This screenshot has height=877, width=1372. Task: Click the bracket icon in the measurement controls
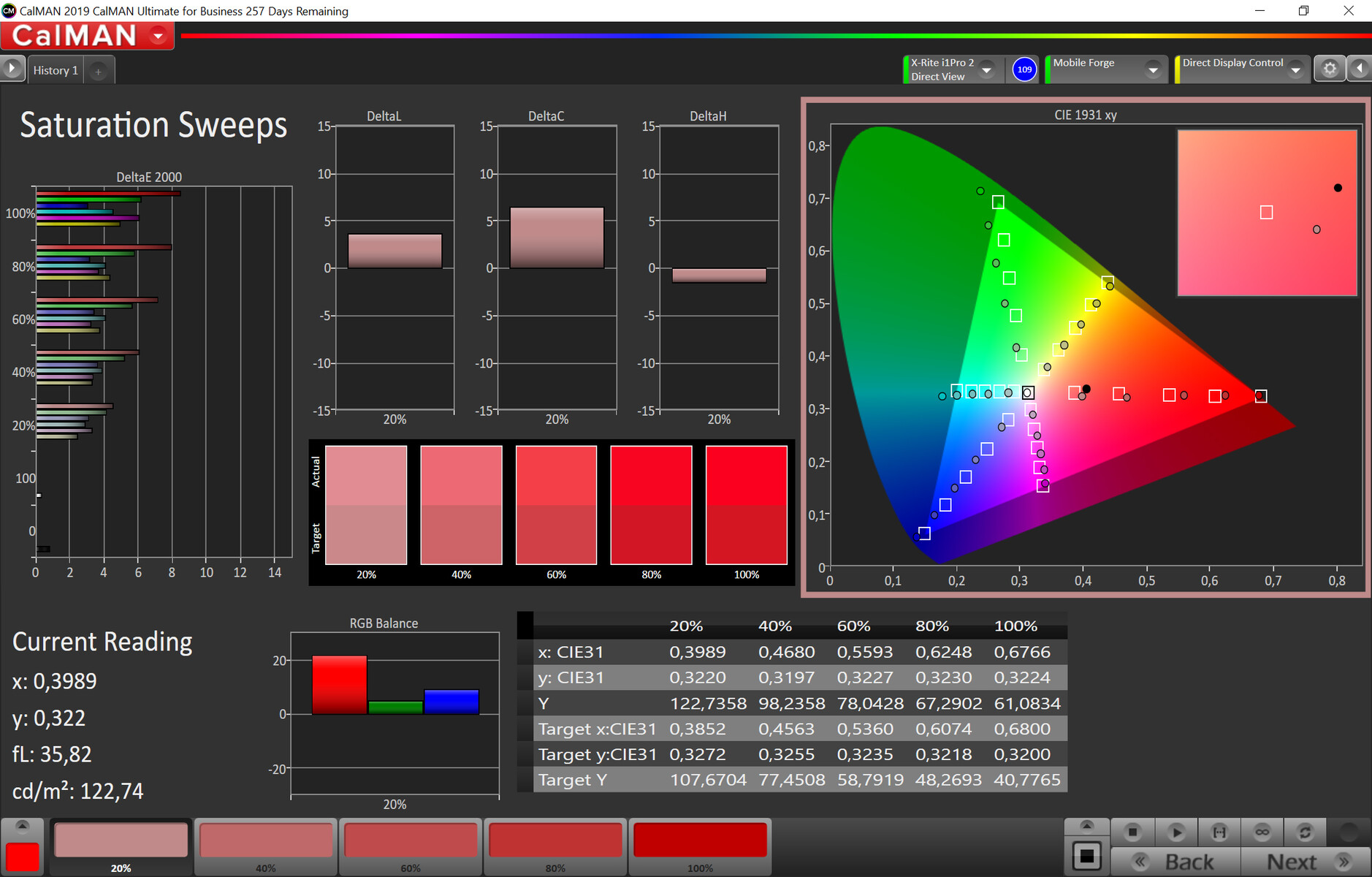[x=1219, y=832]
